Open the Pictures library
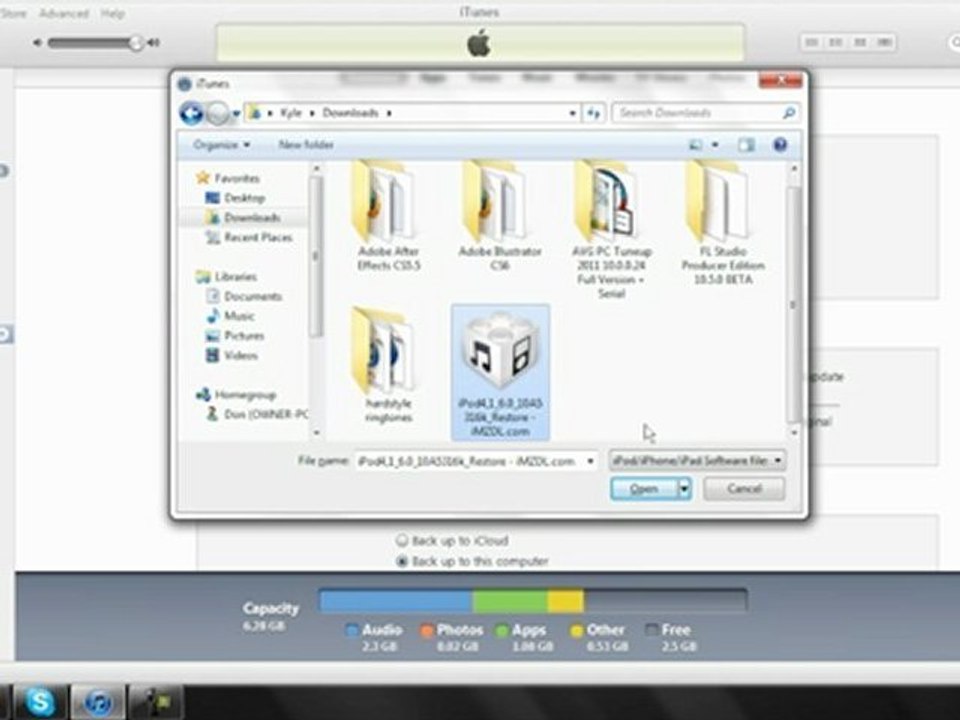 tap(236, 336)
